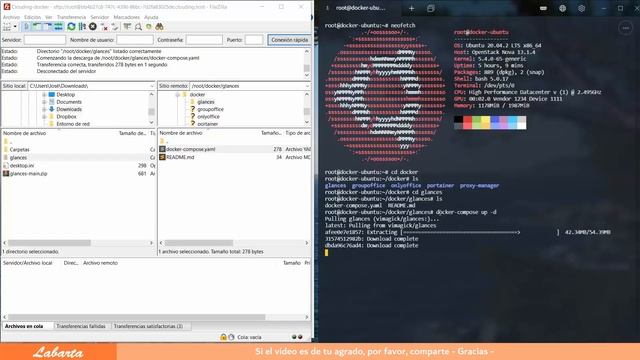Collapse the docker remote tree node

[178, 95]
